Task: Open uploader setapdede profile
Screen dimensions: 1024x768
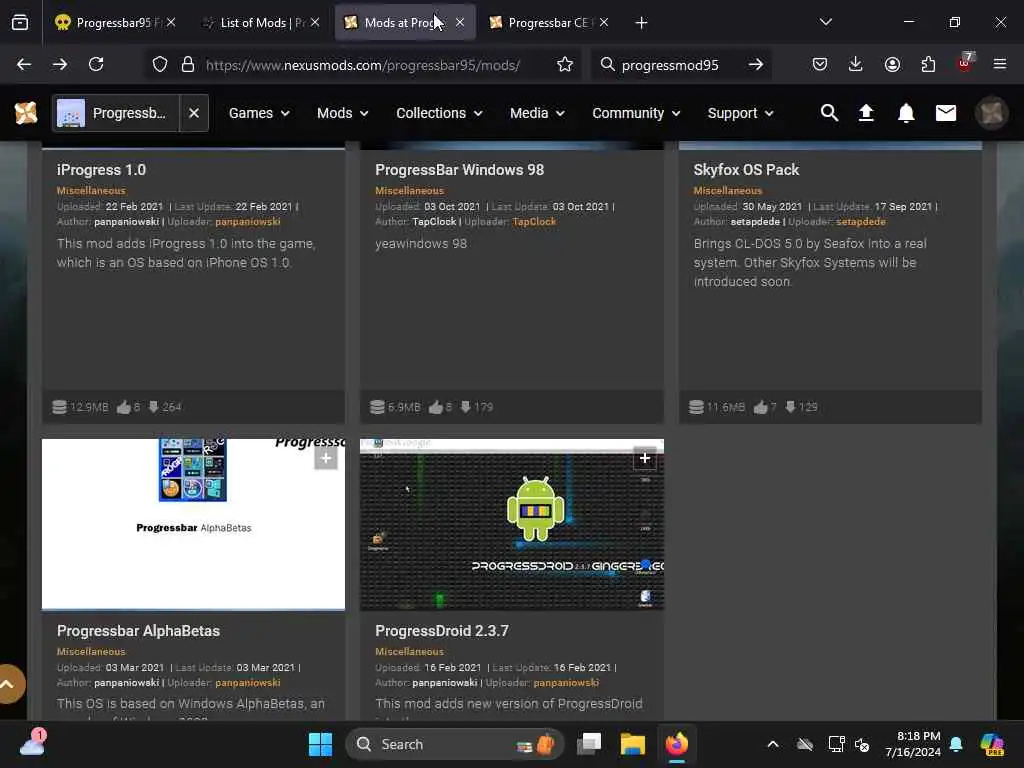Action: pos(861,222)
